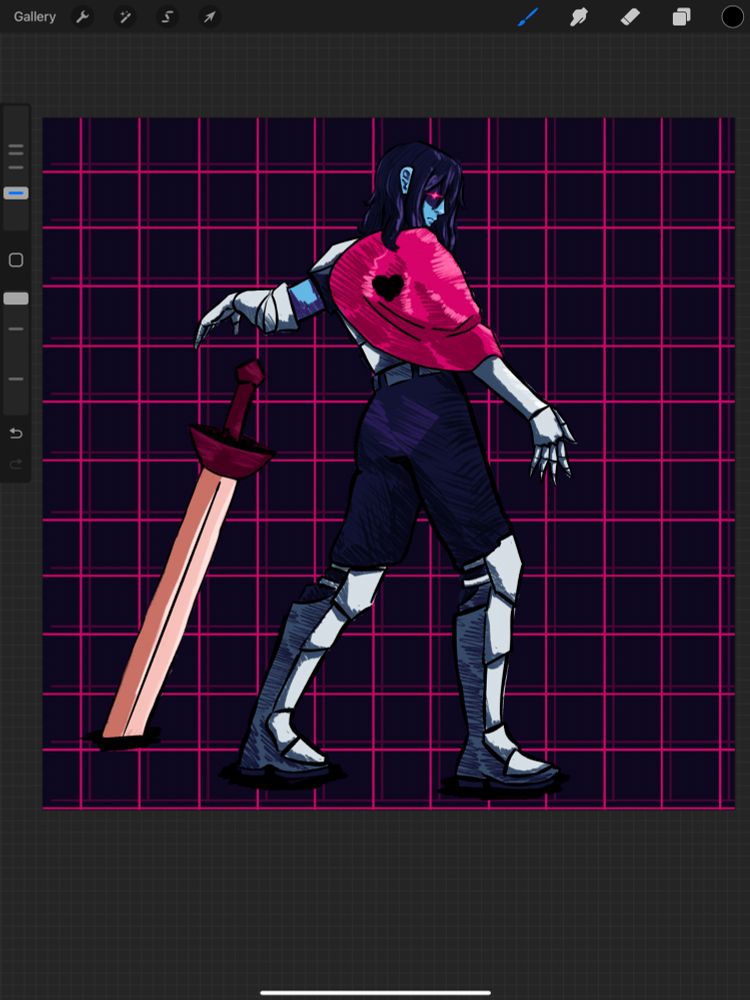Open the Gallery view
The height and width of the screenshot is (1000, 750).
point(34,17)
